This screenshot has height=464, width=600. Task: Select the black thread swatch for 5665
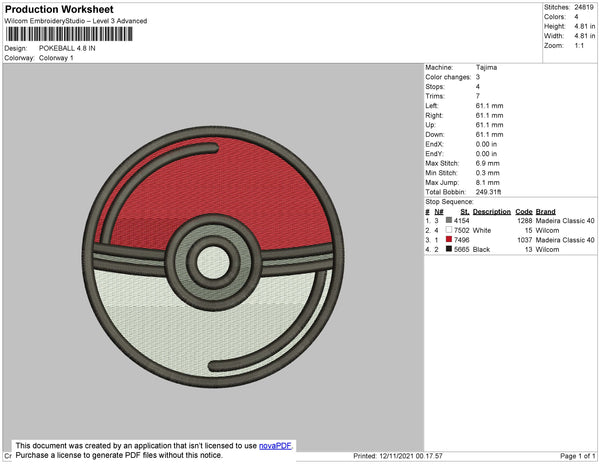pyautogui.click(x=449, y=249)
